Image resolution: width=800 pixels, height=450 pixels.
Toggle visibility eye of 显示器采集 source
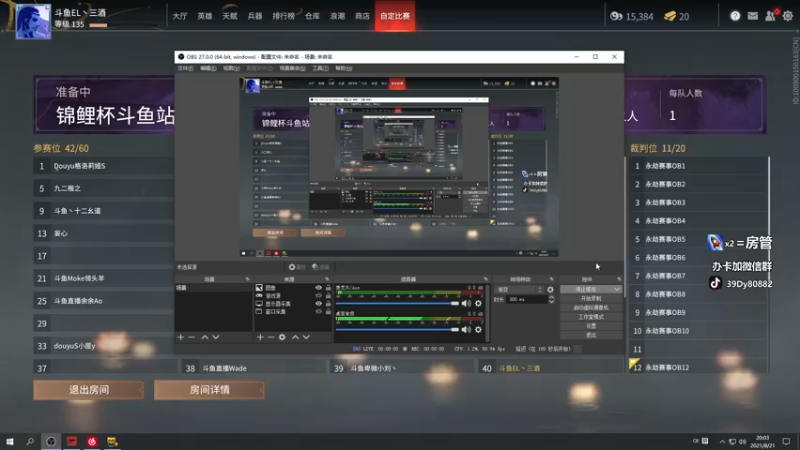pos(318,304)
